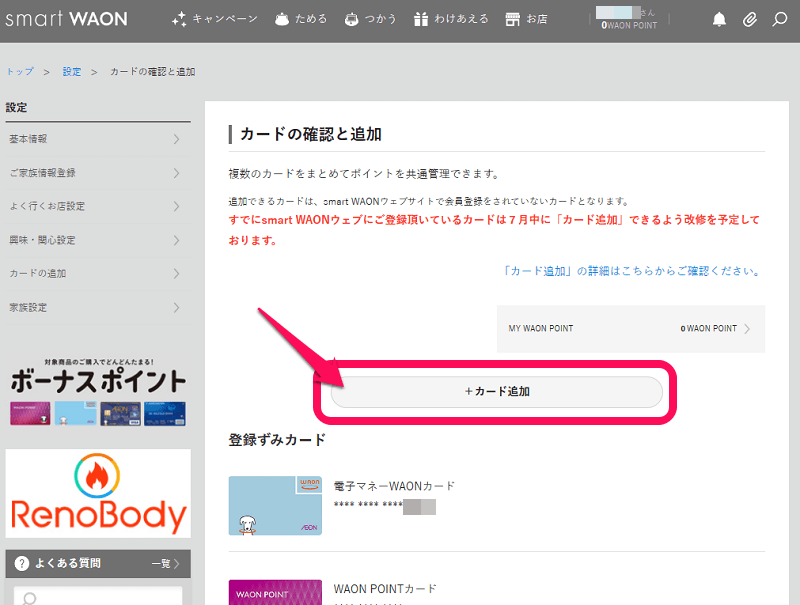The height and width of the screenshot is (605, 800).
Task: Click the ためる purse icon
Action: (x=282, y=19)
